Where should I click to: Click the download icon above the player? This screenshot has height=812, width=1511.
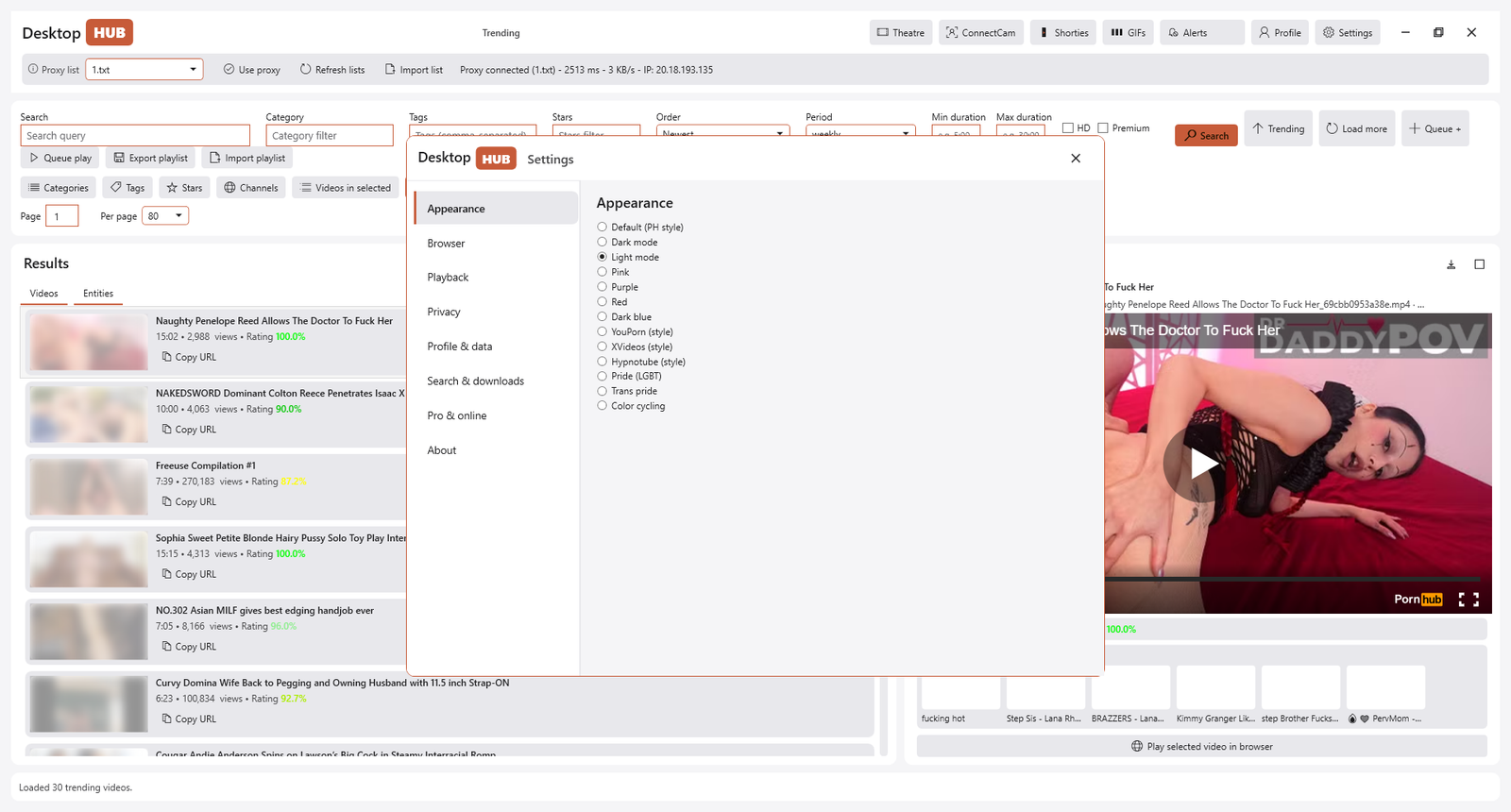point(1452,264)
